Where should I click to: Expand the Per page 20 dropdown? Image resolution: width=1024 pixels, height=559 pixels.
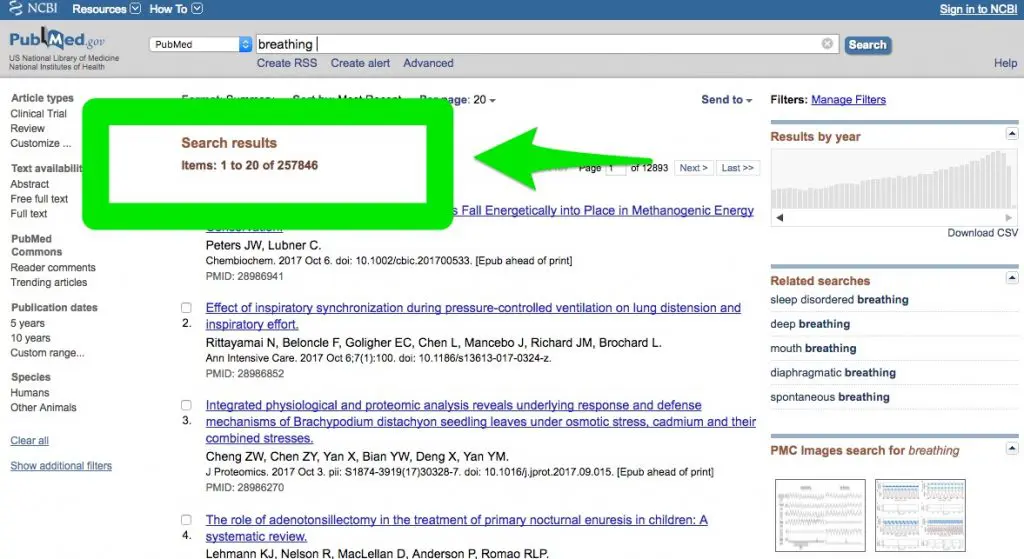(478, 100)
